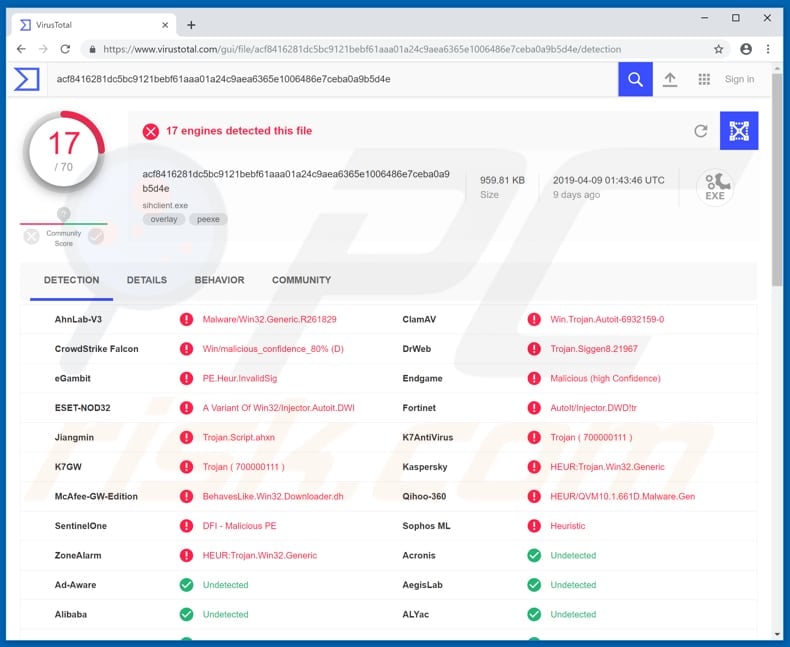Click the scrollbar down arrow
The image size is (790, 647).
click(777, 634)
